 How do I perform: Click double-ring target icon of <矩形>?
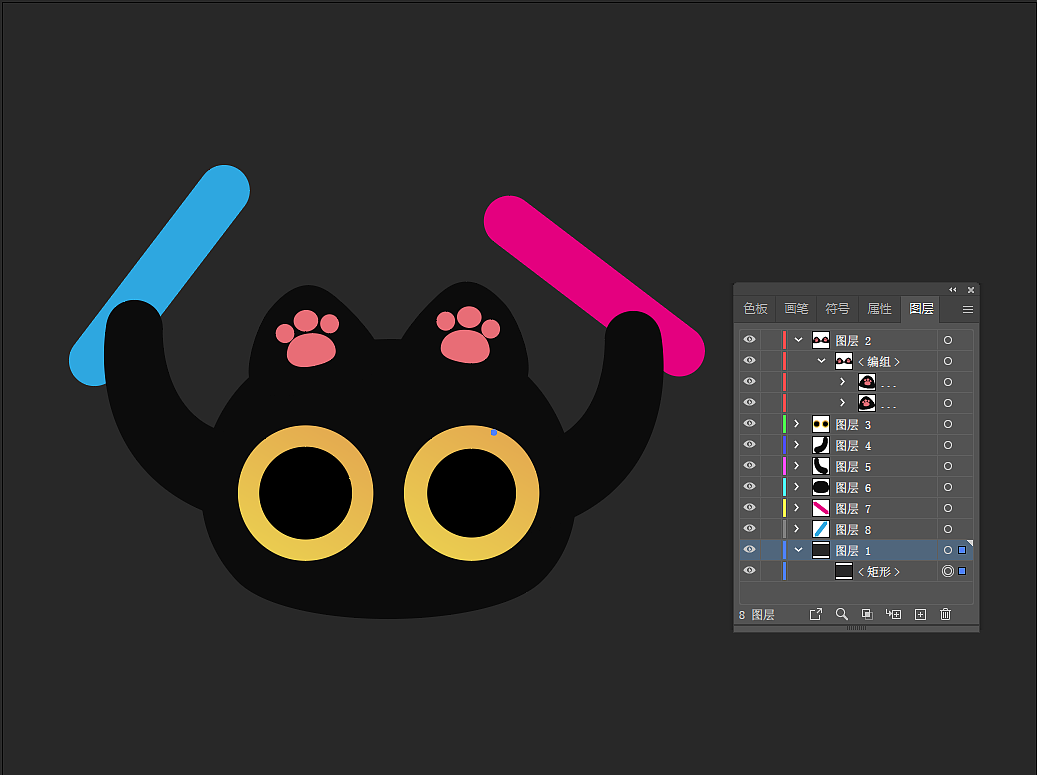point(948,571)
